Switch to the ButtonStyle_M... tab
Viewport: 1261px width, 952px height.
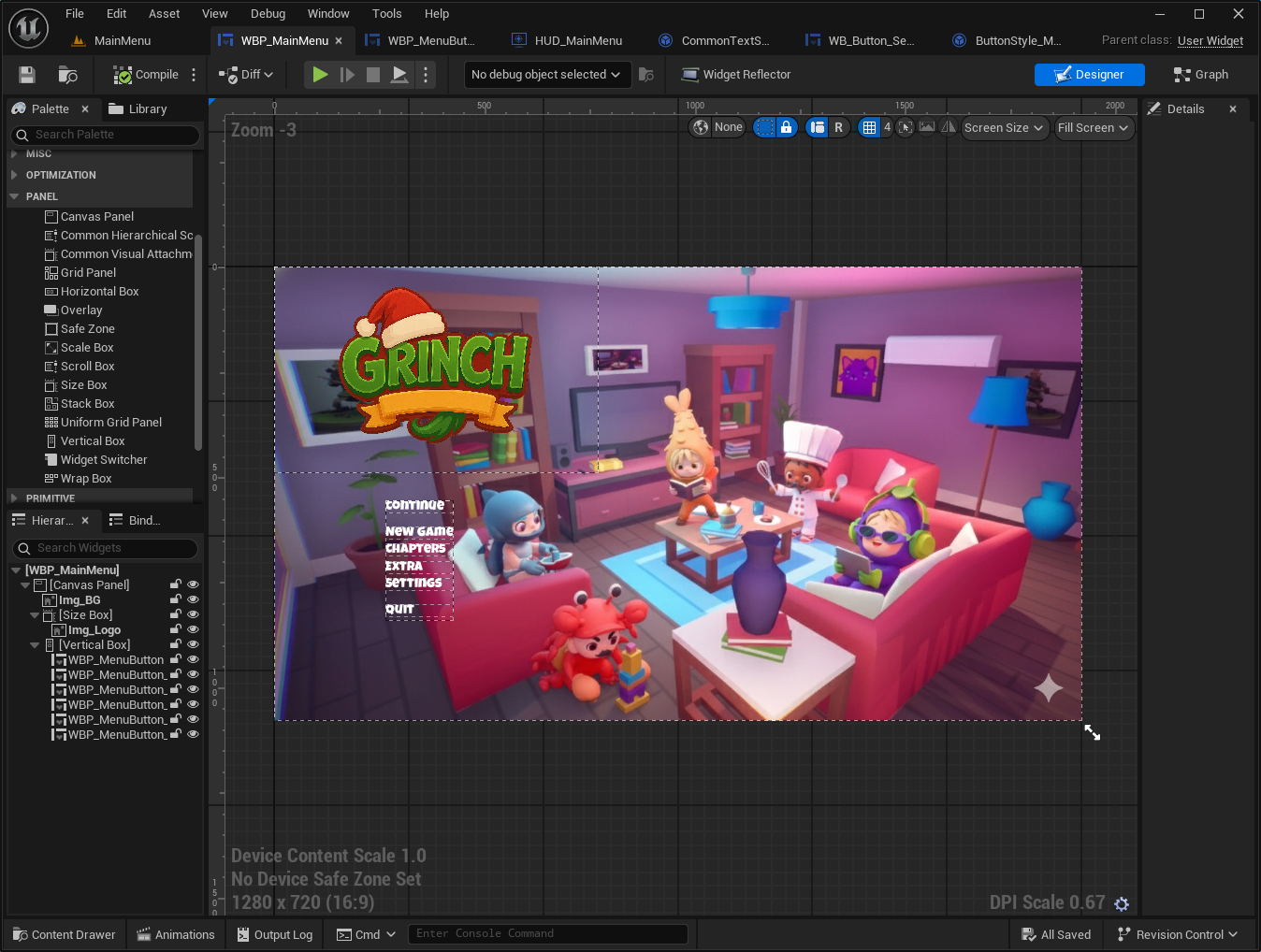point(1007,40)
